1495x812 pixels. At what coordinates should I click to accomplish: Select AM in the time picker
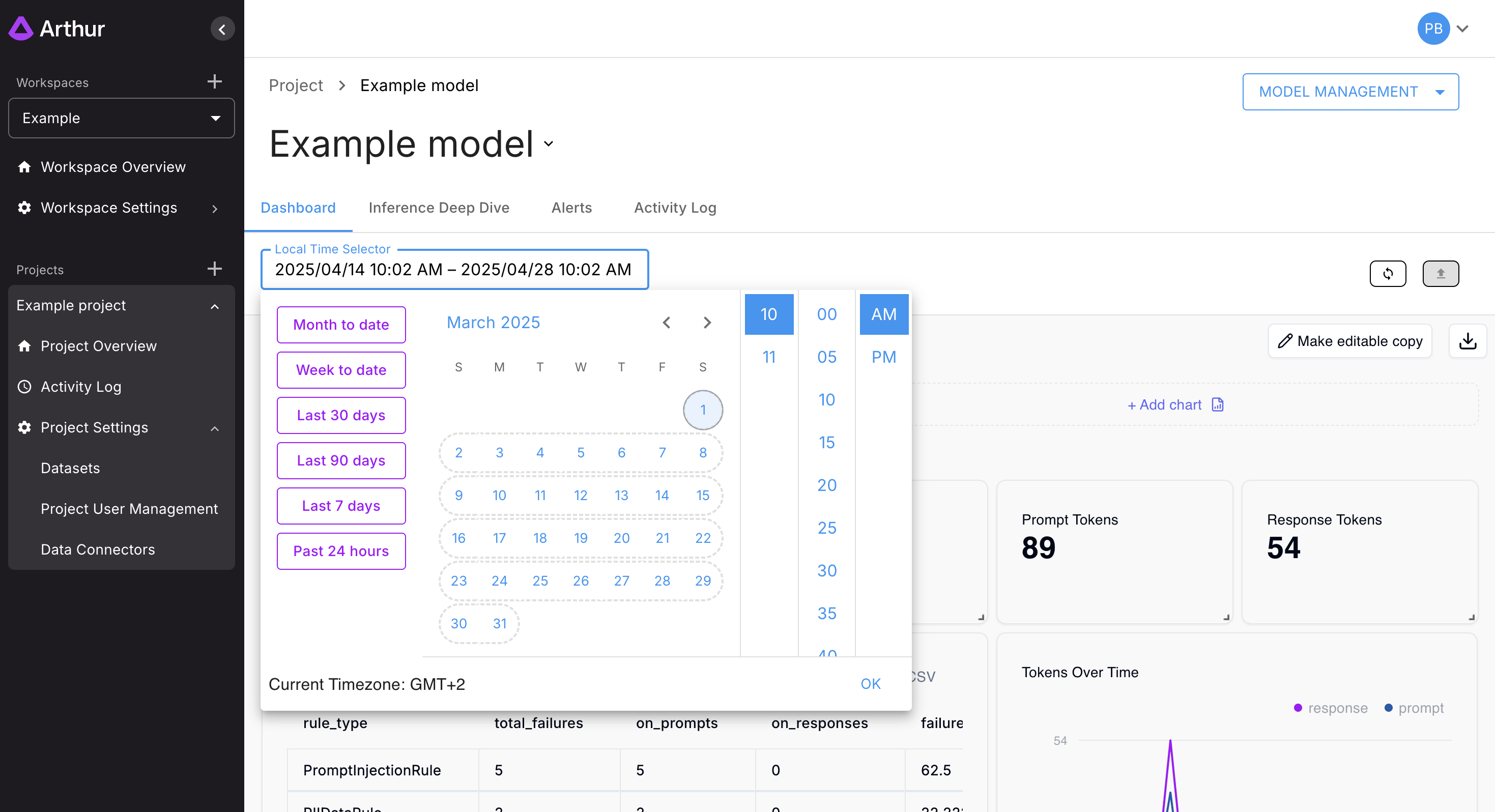(883, 314)
